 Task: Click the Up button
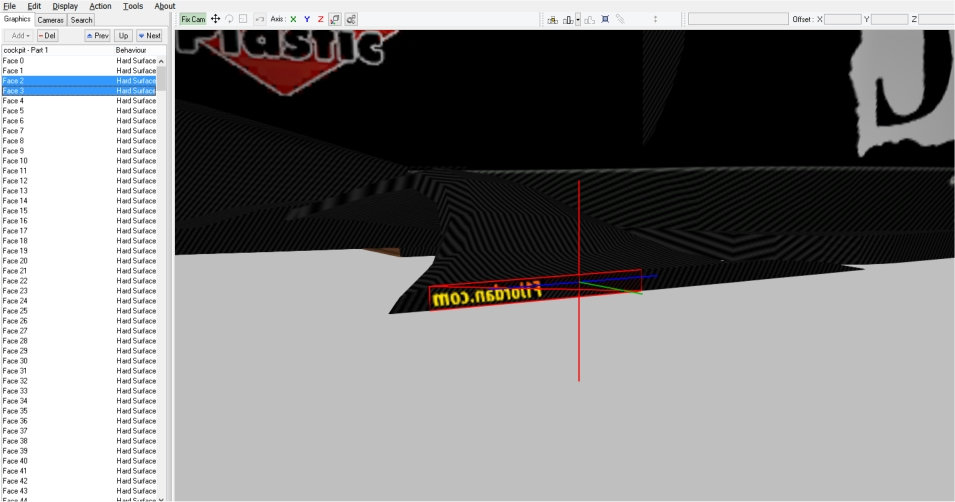click(x=124, y=36)
